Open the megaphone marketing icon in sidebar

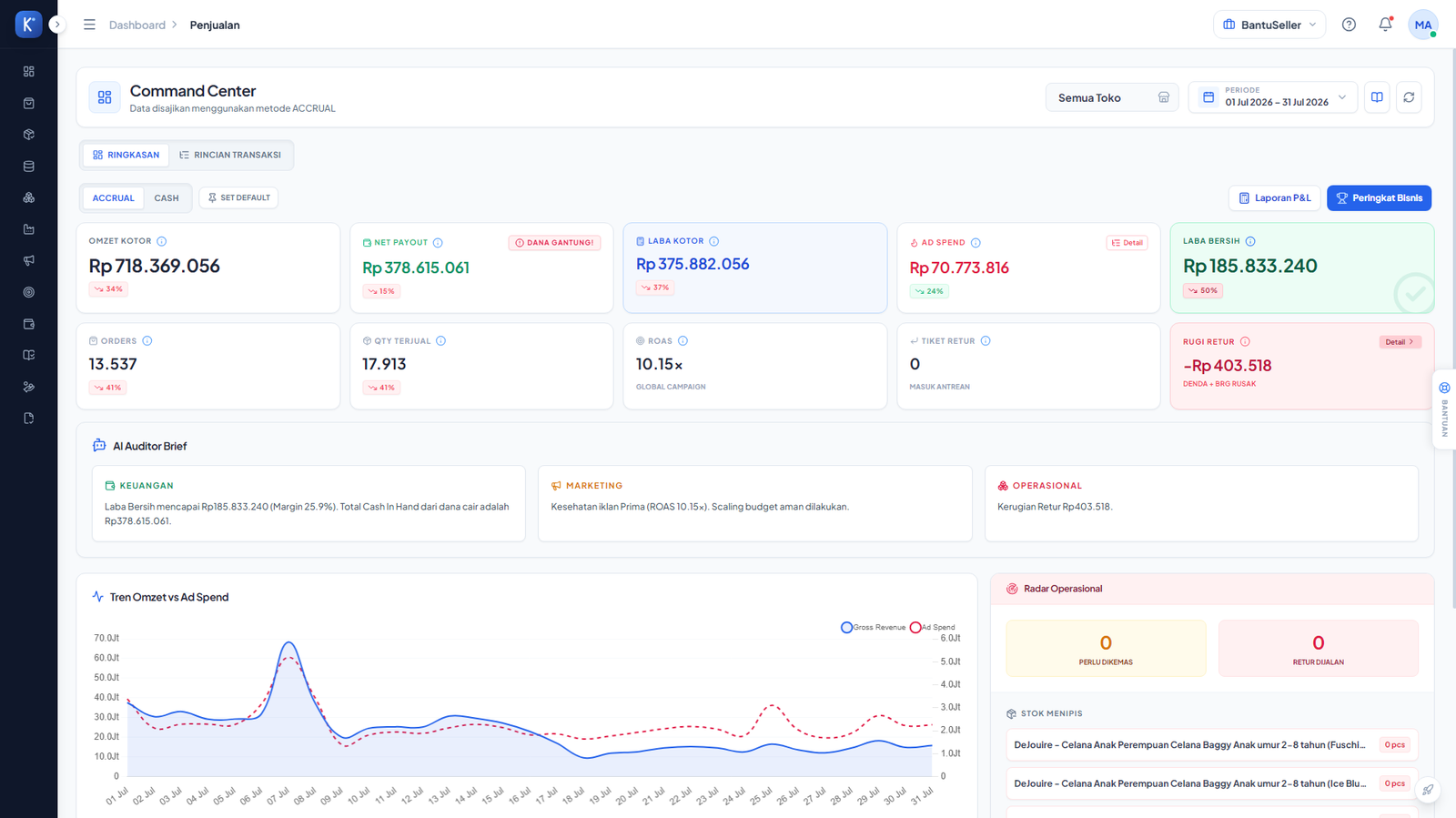28,260
